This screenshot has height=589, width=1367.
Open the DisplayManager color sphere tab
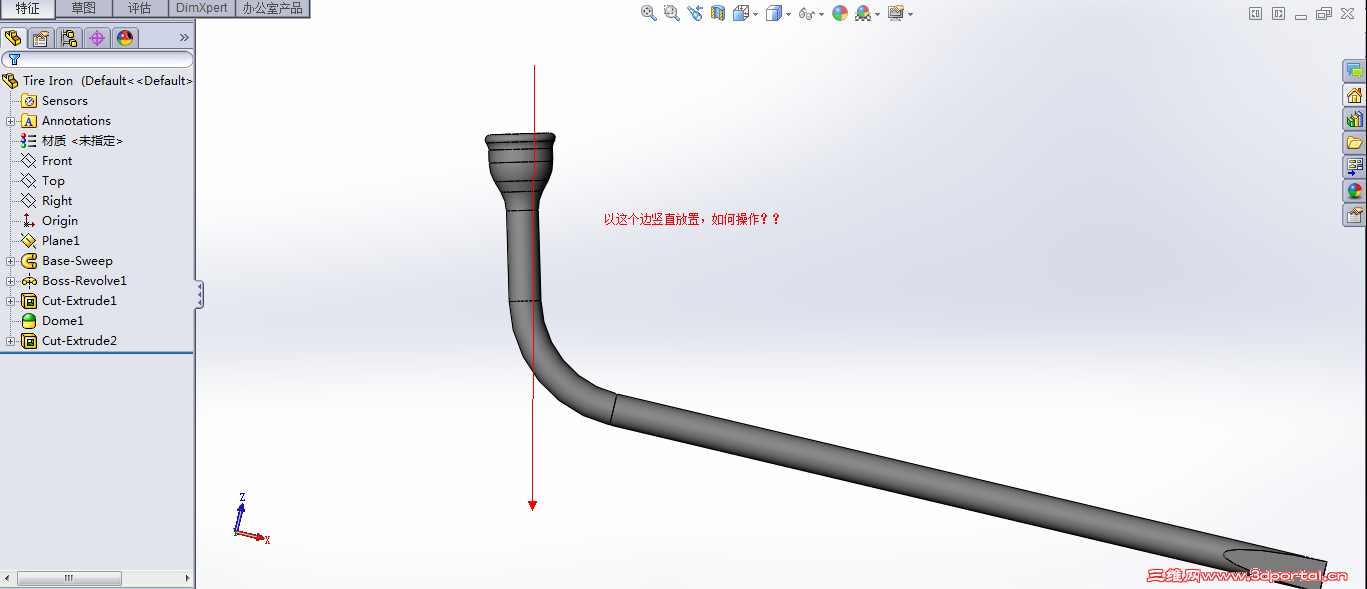[x=125, y=38]
